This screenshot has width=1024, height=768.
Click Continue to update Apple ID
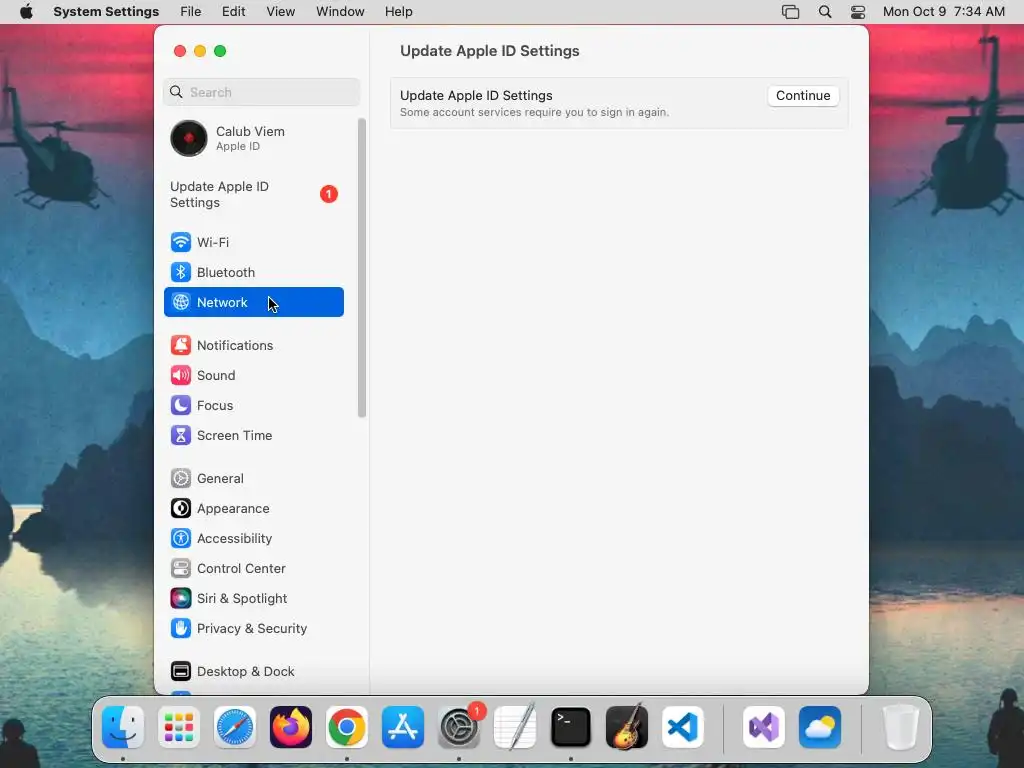pyautogui.click(x=803, y=96)
